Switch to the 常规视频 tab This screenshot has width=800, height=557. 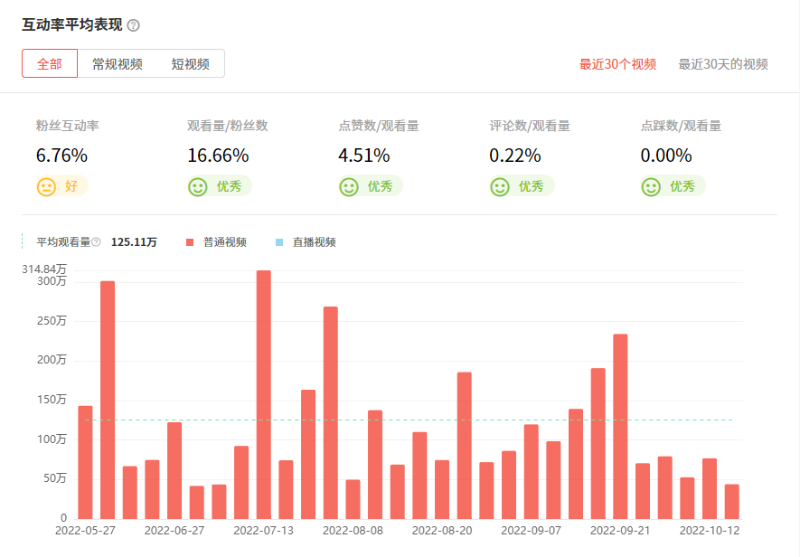point(117,64)
